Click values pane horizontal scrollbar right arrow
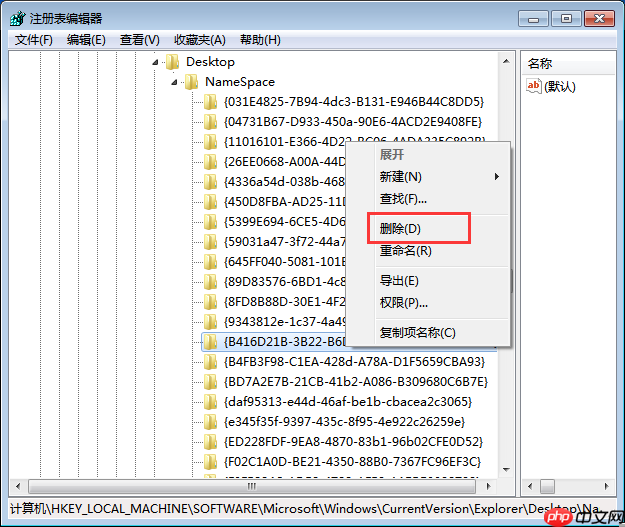This screenshot has height=527, width=625. tap(607, 486)
